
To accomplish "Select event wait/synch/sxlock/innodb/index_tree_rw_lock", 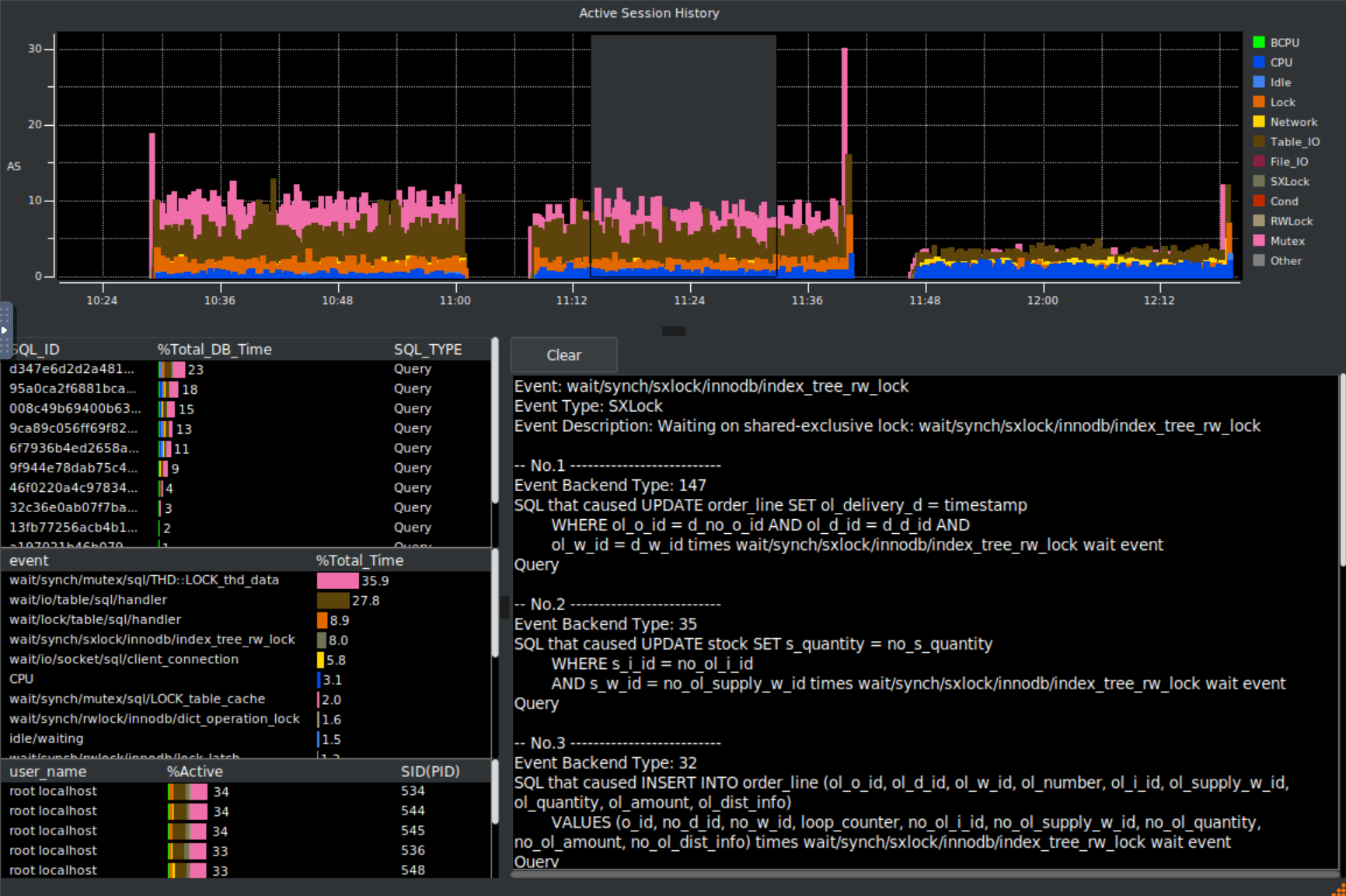I will click(x=246, y=640).
